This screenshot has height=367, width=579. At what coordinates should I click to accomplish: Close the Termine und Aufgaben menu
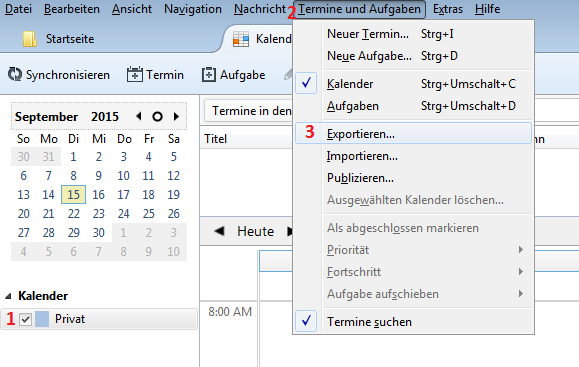point(359,9)
